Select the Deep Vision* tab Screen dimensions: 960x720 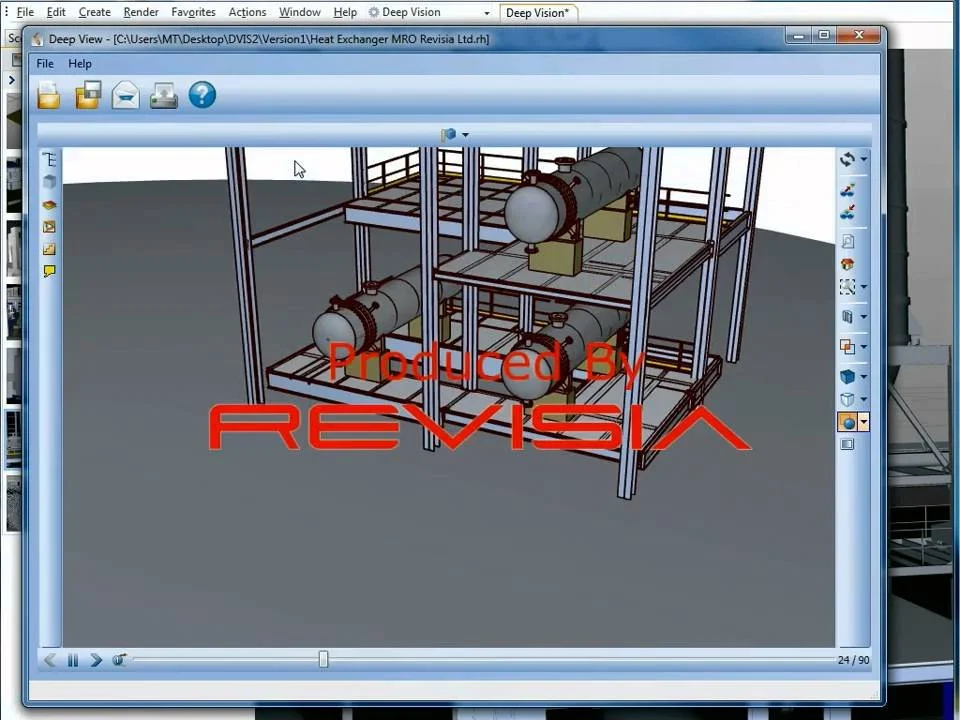[x=538, y=13]
